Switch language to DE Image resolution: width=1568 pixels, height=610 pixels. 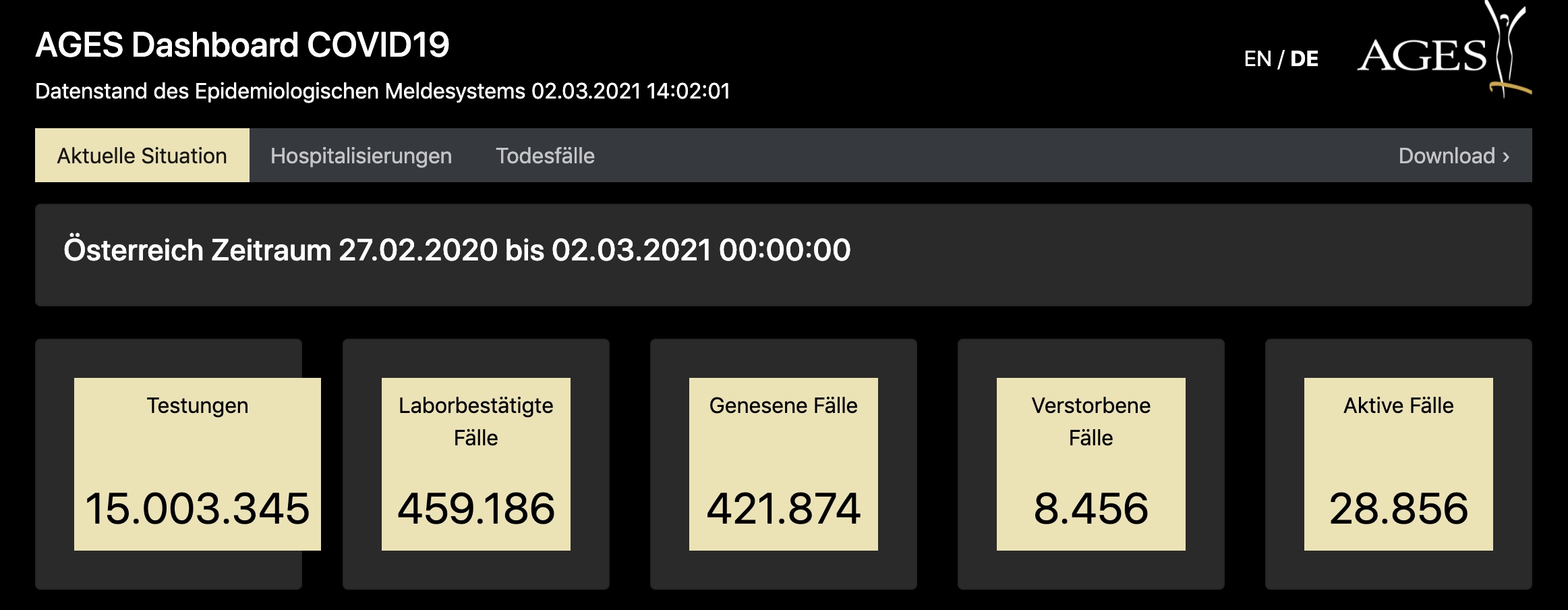pyautogui.click(x=1304, y=59)
